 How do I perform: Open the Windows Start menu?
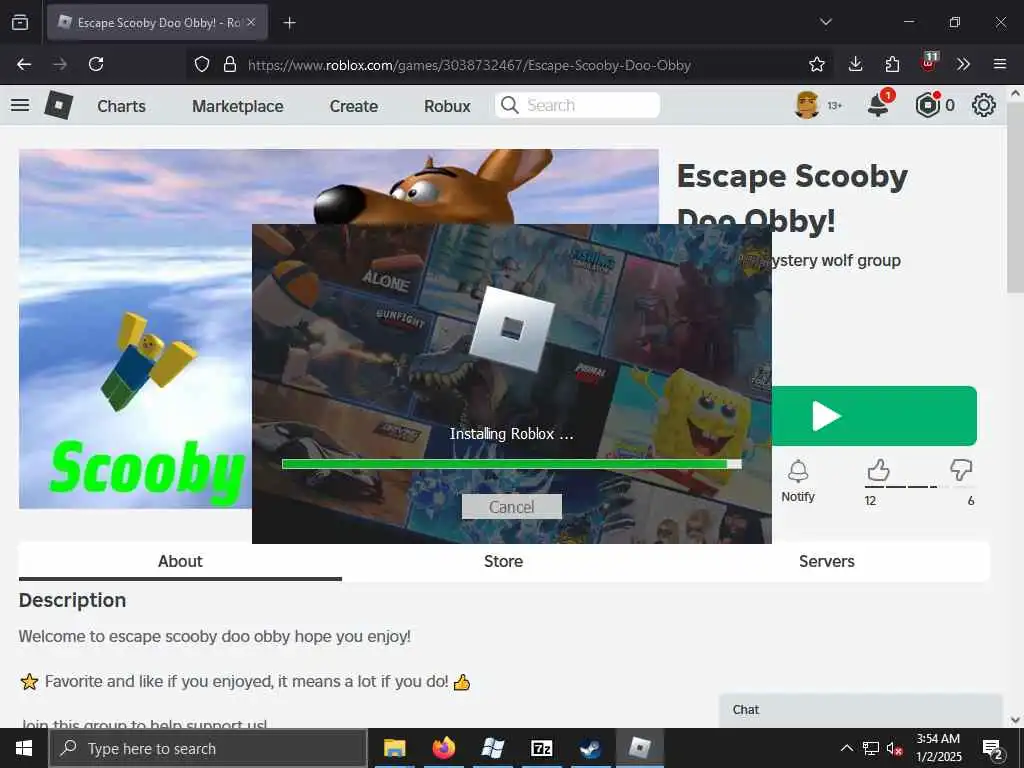click(24, 748)
